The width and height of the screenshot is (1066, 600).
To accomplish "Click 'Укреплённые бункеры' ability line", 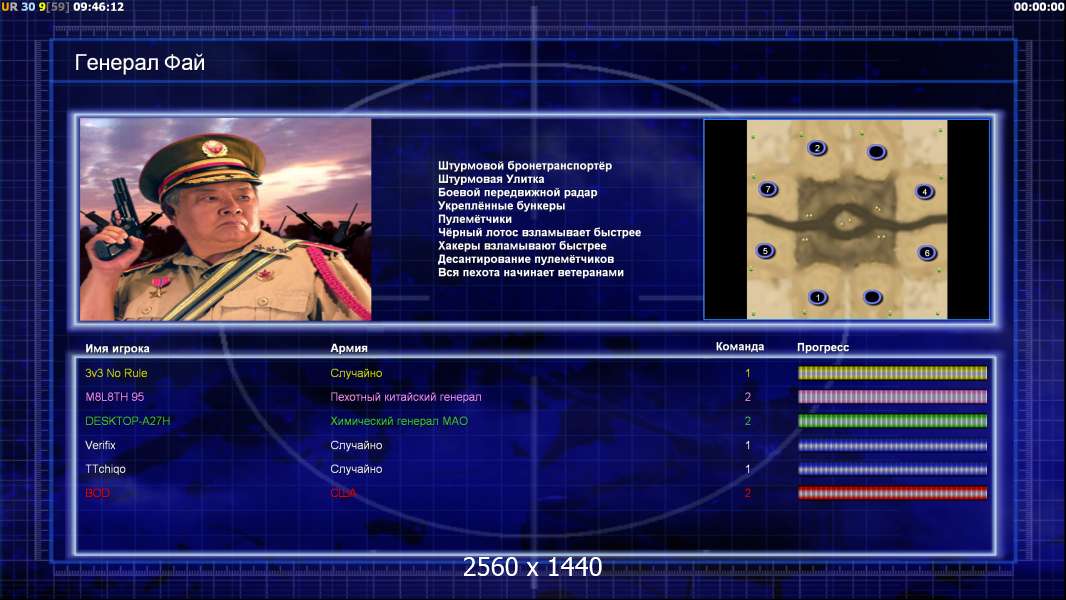I will coord(501,205).
